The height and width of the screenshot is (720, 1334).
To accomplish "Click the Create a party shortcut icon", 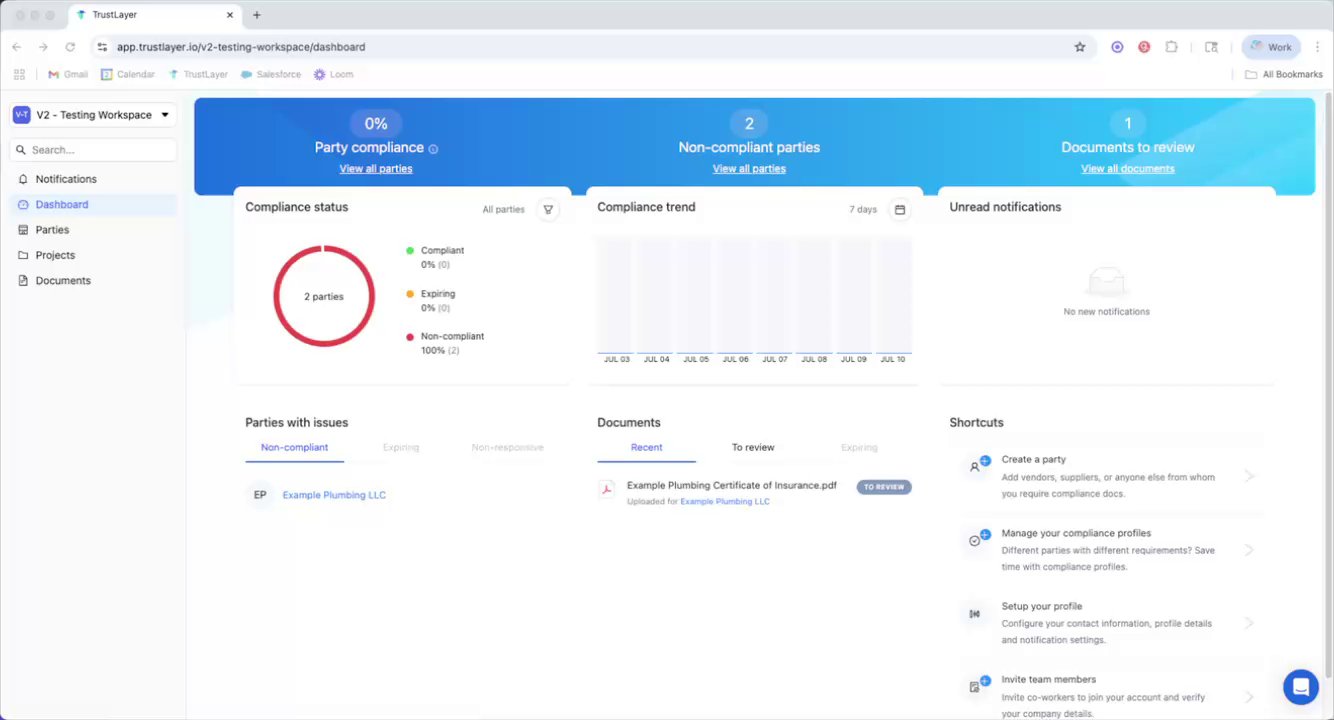I will (x=978, y=466).
